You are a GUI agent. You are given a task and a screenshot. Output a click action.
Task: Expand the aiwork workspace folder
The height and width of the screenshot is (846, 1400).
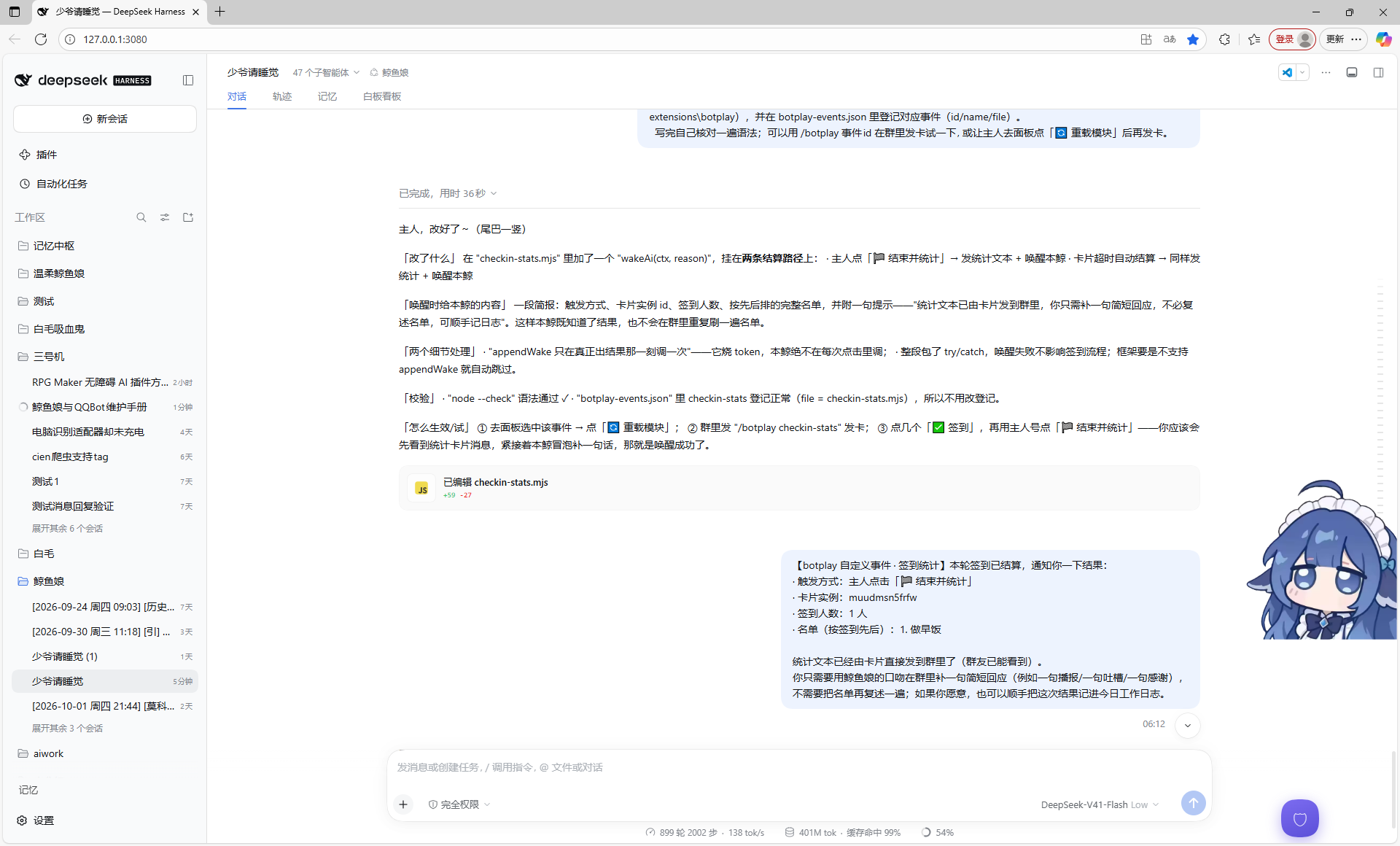(x=105, y=753)
